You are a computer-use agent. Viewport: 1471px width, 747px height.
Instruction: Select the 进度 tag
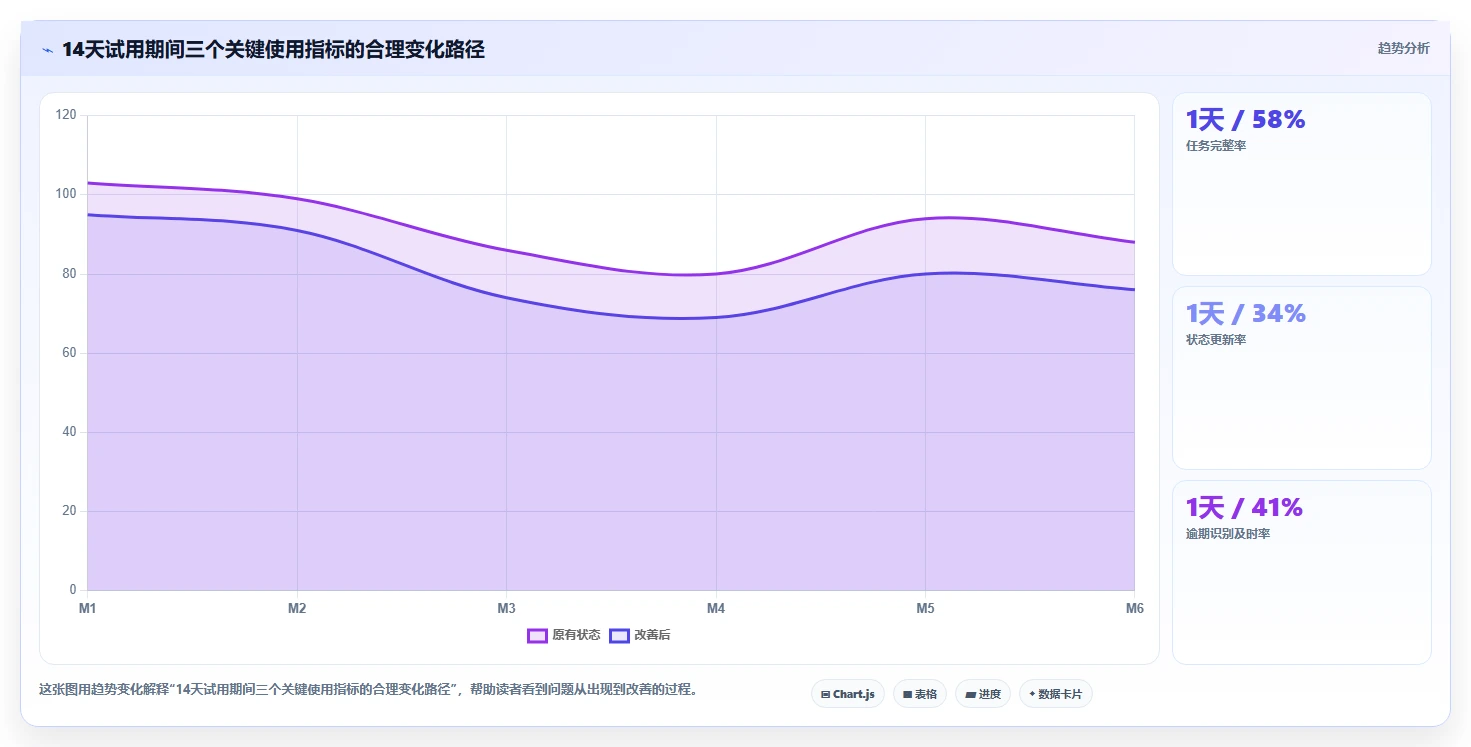pyautogui.click(x=983, y=694)
